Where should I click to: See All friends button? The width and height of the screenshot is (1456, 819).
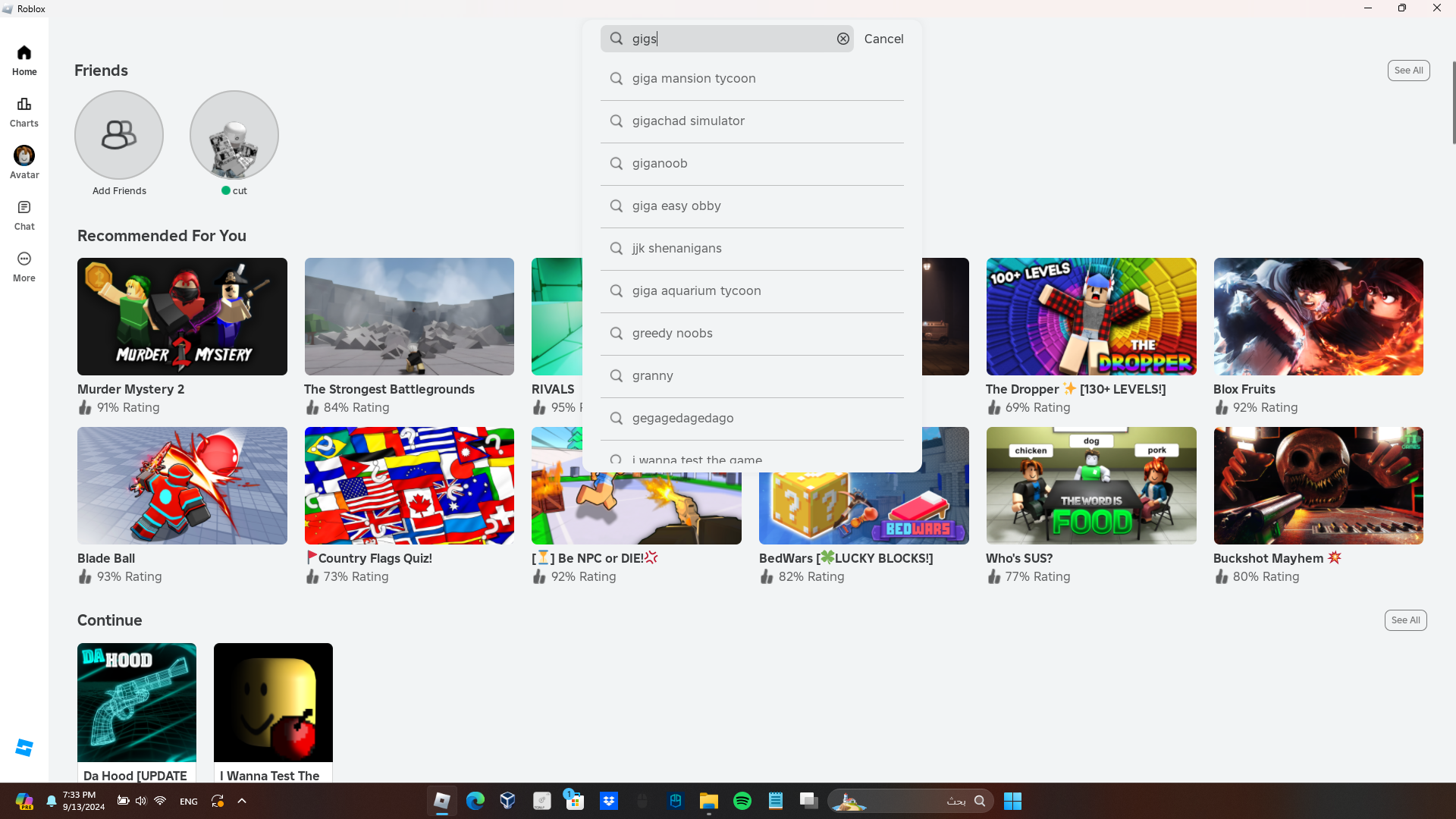pyautogui.click(x=1408, y=71)
